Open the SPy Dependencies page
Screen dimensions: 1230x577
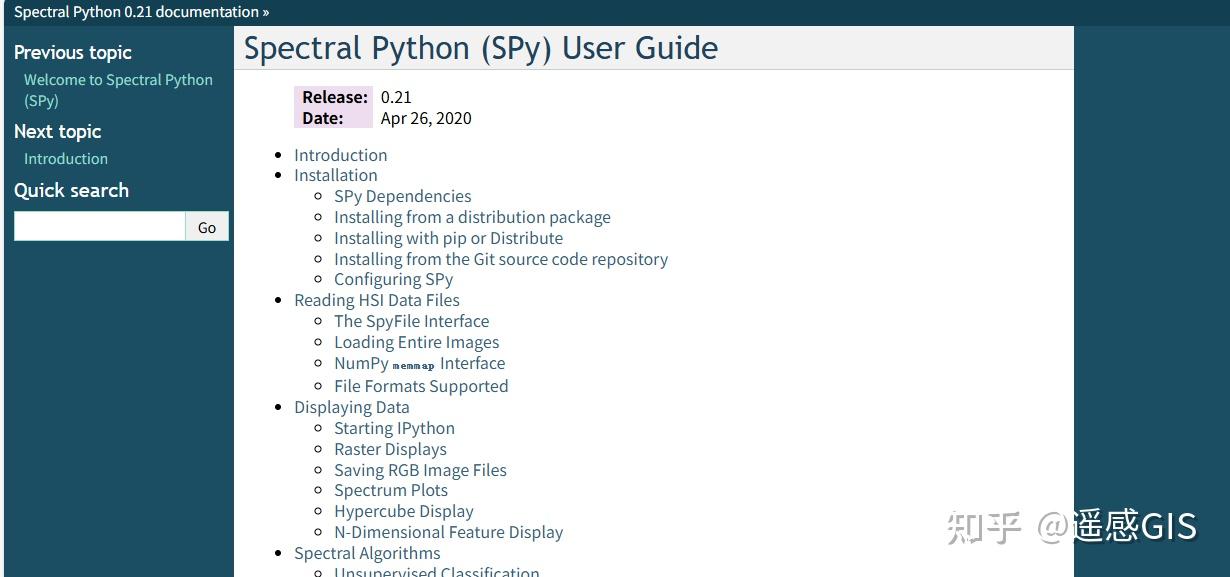402,196
